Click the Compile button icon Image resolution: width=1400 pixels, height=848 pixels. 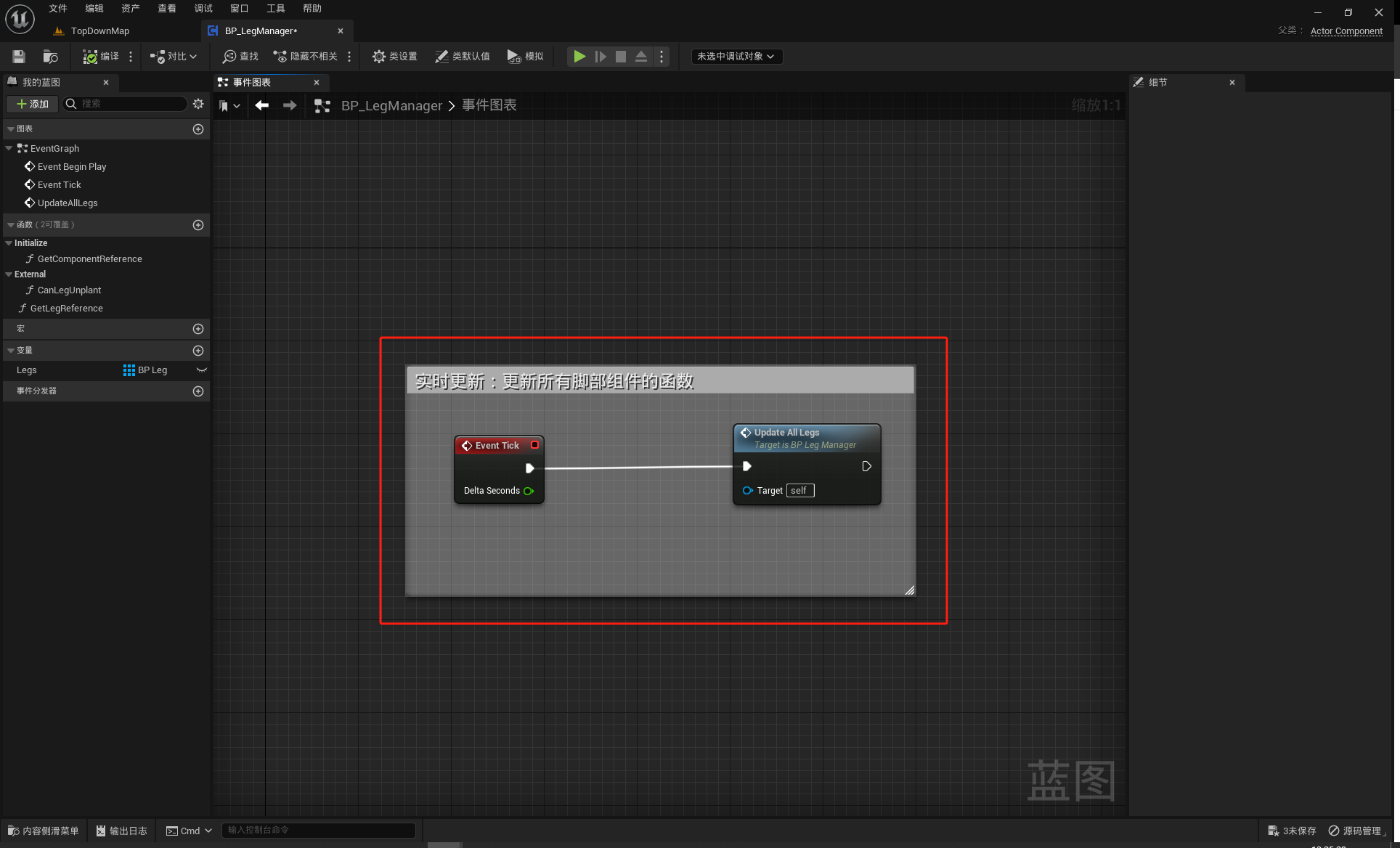click(x=90, y=56)
